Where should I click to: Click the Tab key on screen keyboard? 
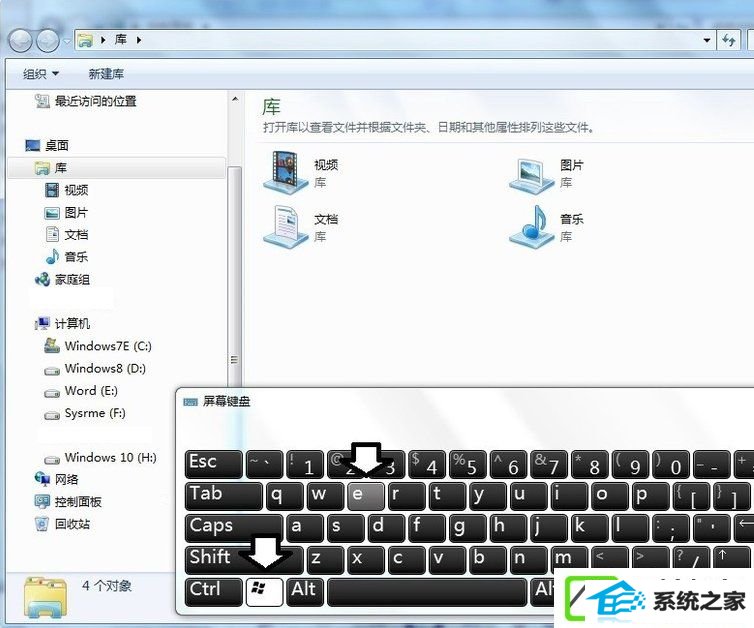click(x=224, y=496)
